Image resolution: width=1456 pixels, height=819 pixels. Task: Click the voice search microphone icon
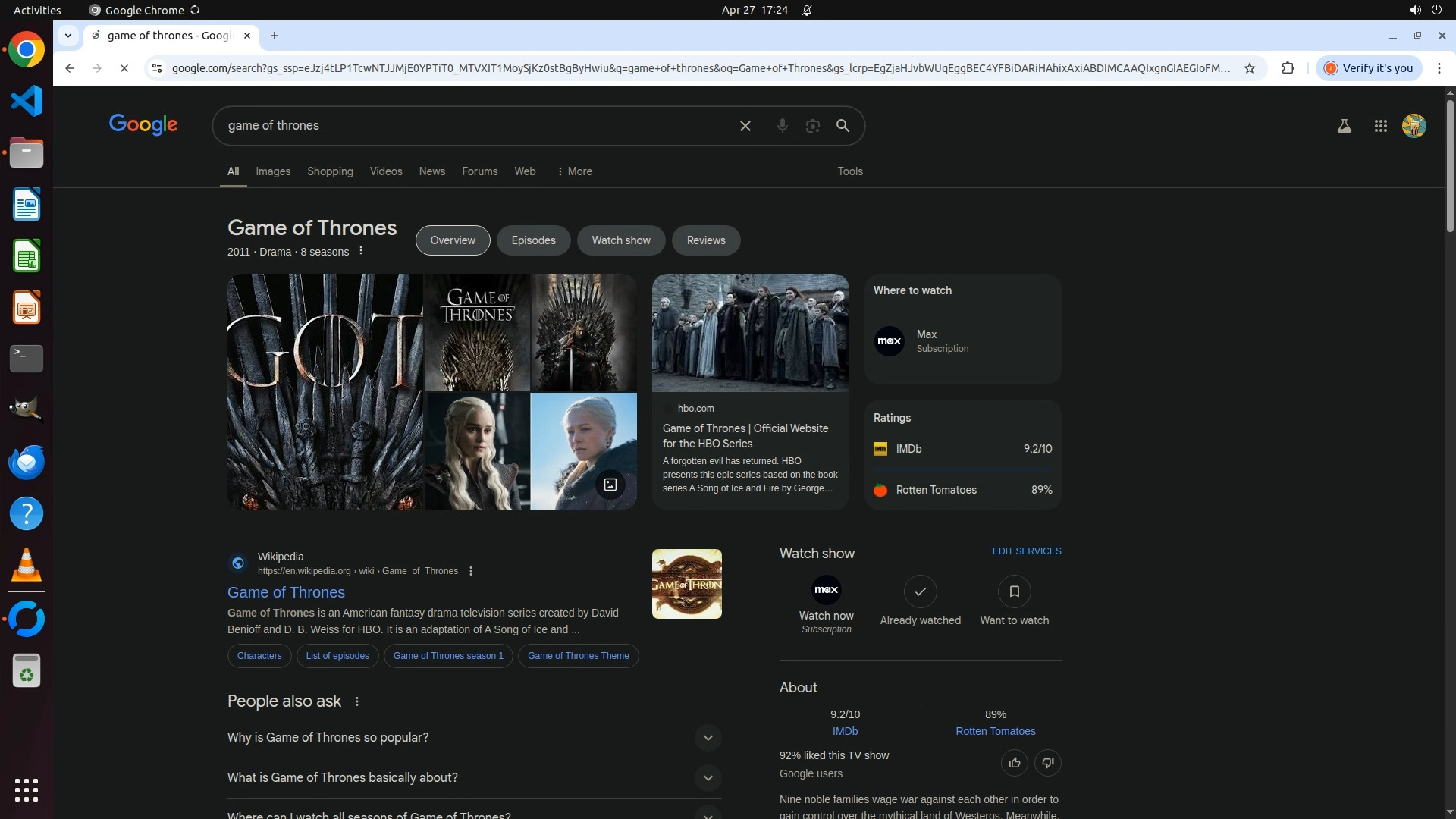tap(782, 126)
